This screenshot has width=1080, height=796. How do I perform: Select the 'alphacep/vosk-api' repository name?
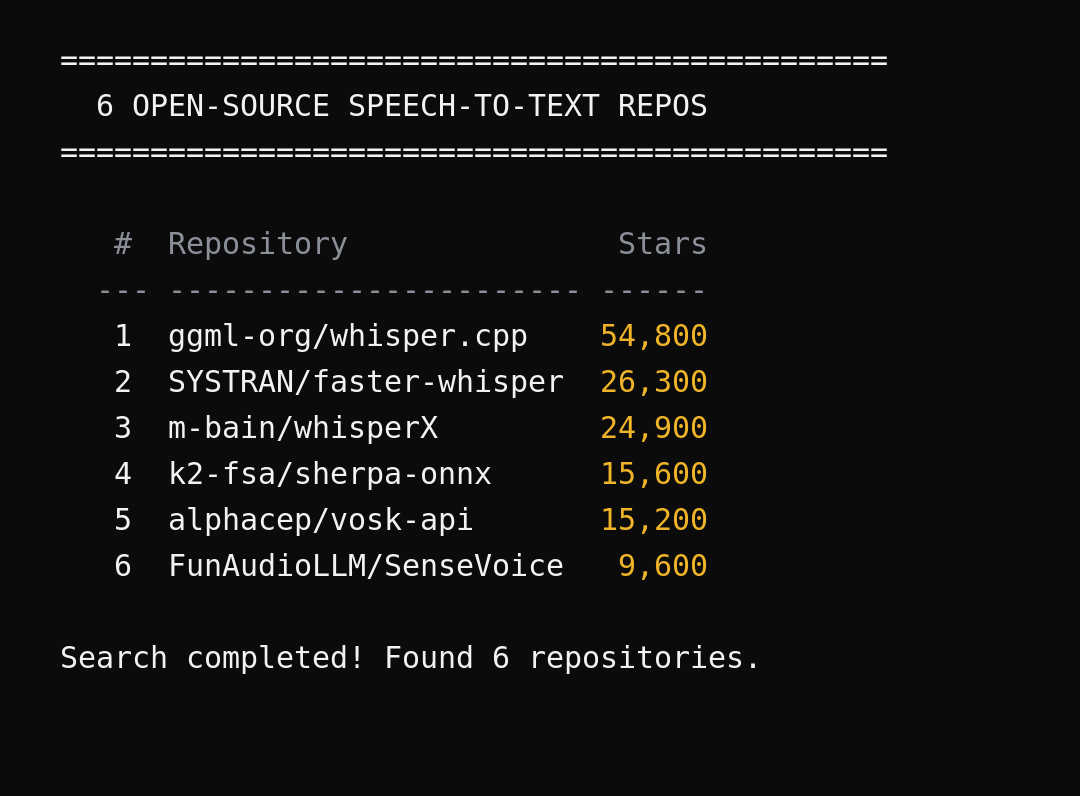point(321,520)
